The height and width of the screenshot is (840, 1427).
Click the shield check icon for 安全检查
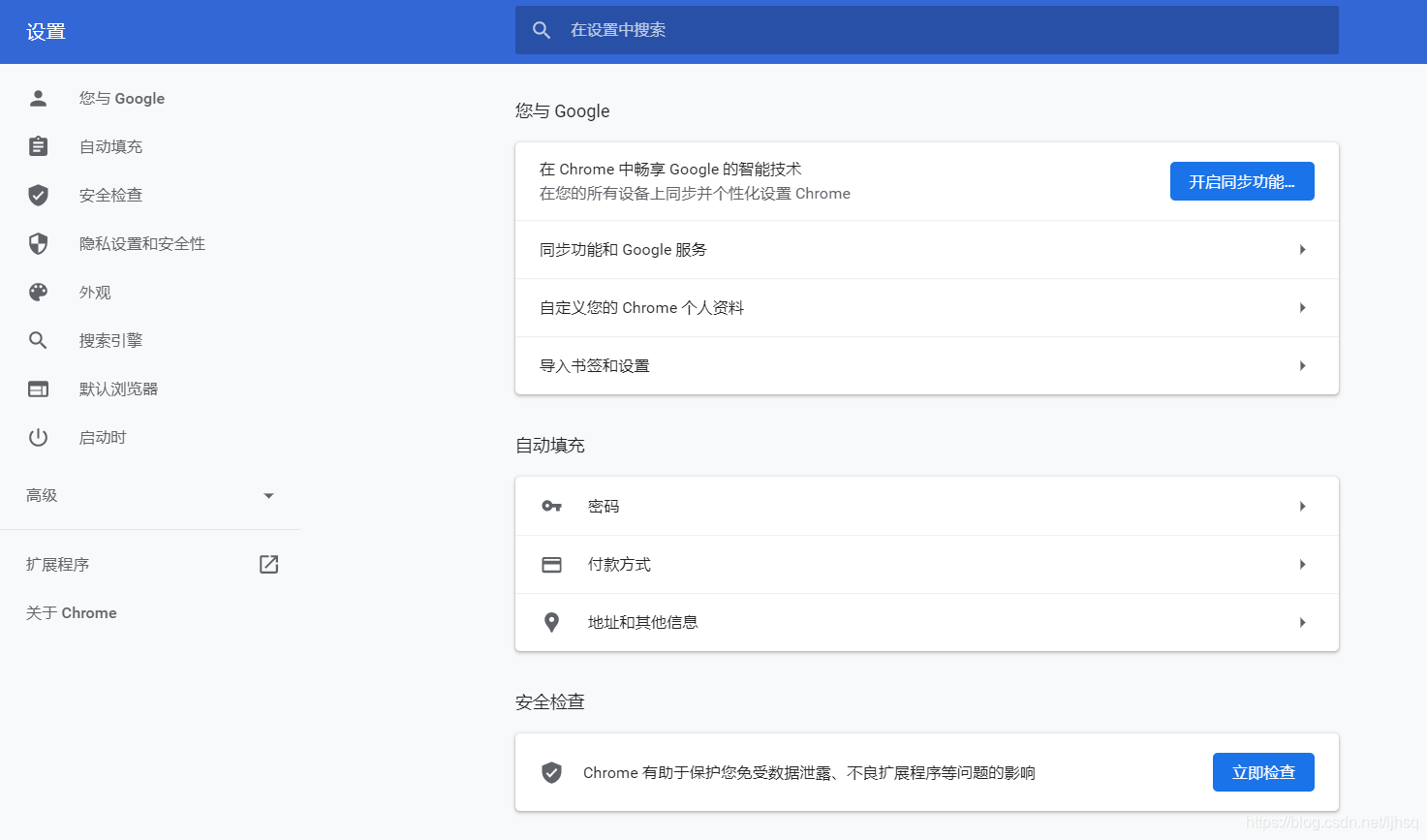[x=38, y=195]
